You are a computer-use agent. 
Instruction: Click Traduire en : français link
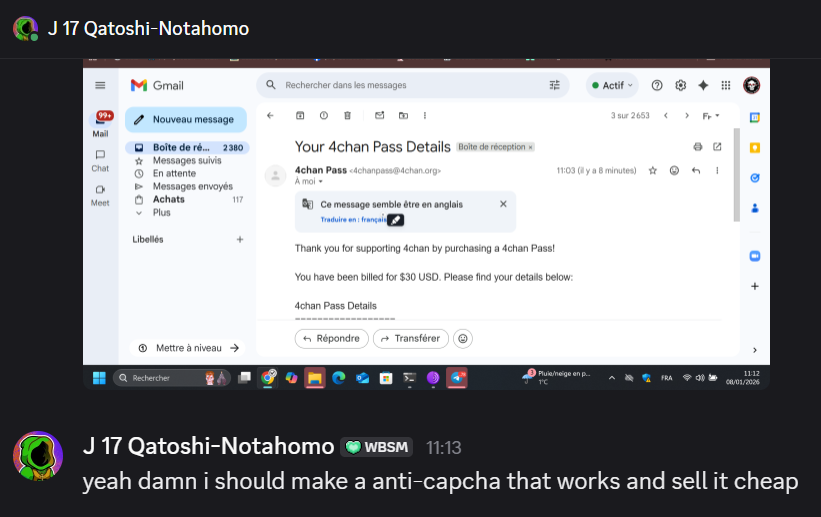point(353,219)
